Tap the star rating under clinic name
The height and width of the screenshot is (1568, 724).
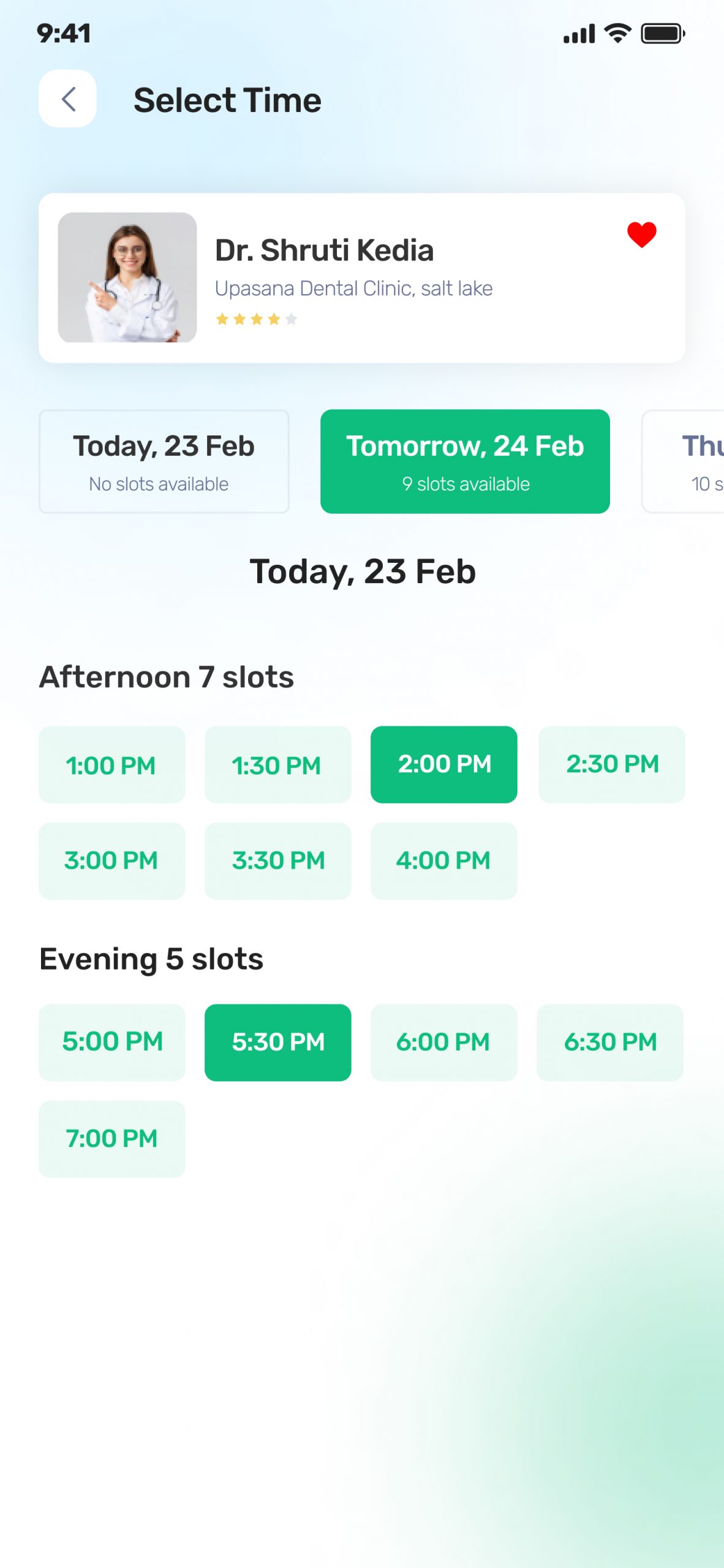point(257,319)
